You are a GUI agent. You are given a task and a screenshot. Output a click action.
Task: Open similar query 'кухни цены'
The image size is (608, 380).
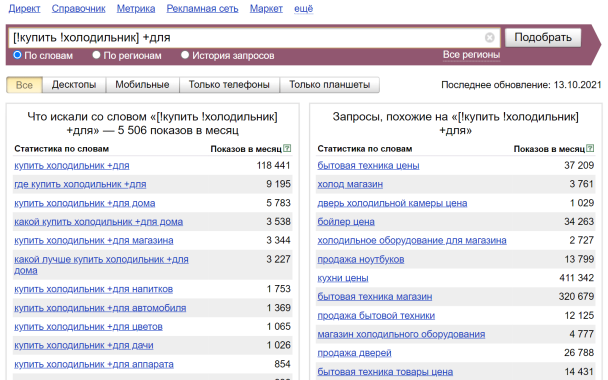pyautogui.click(x=343, y=278)
